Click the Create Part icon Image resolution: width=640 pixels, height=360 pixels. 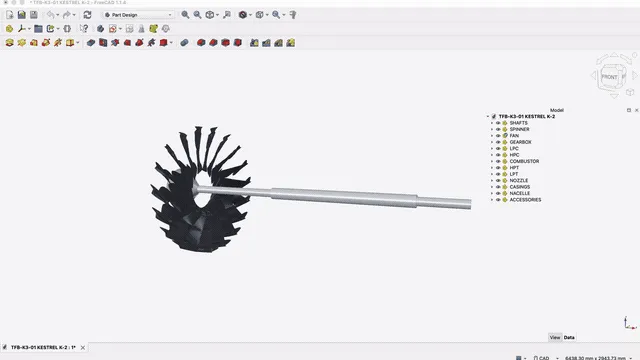click(9, 29)
